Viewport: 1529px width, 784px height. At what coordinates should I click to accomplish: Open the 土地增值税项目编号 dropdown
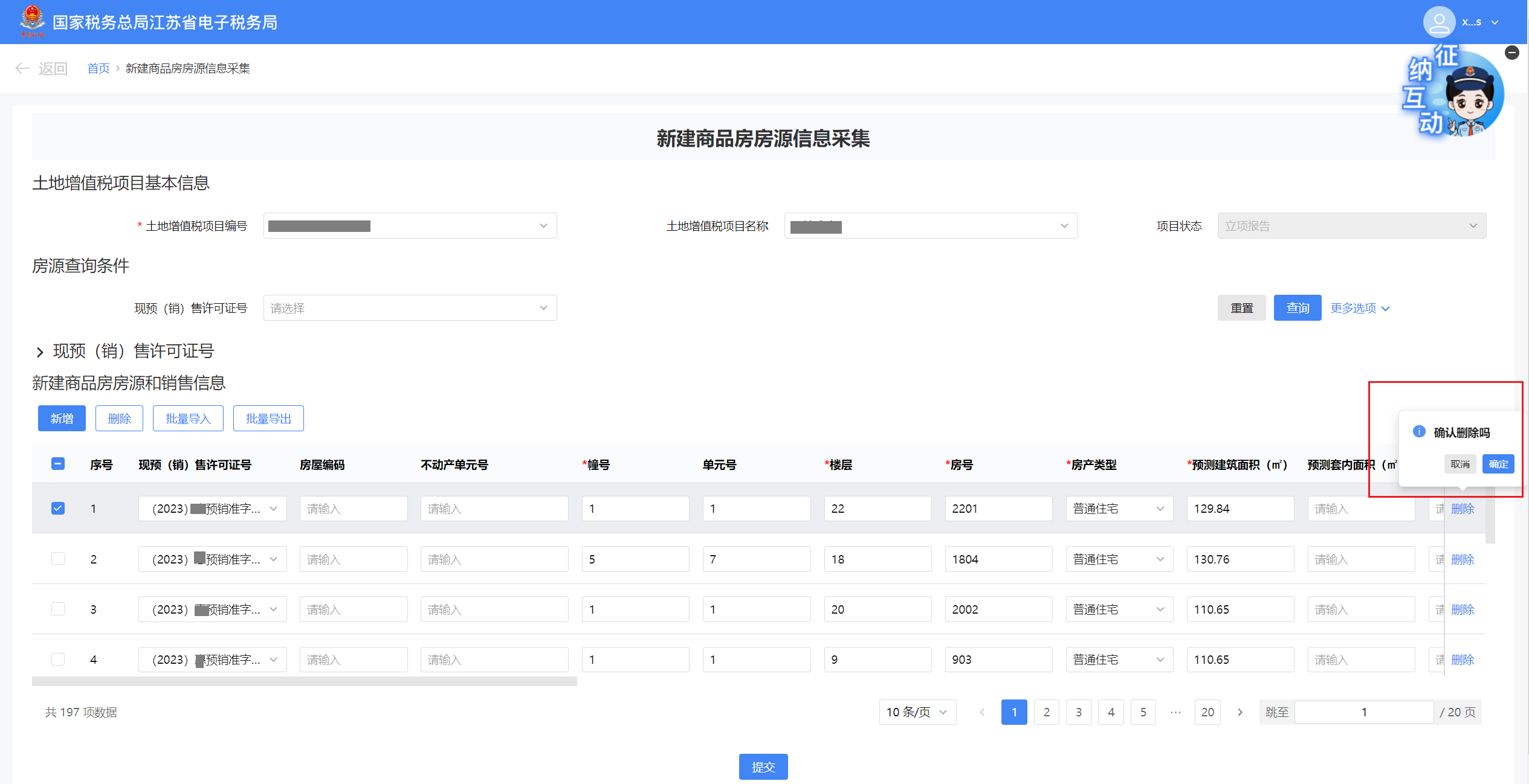click(410, 226)
